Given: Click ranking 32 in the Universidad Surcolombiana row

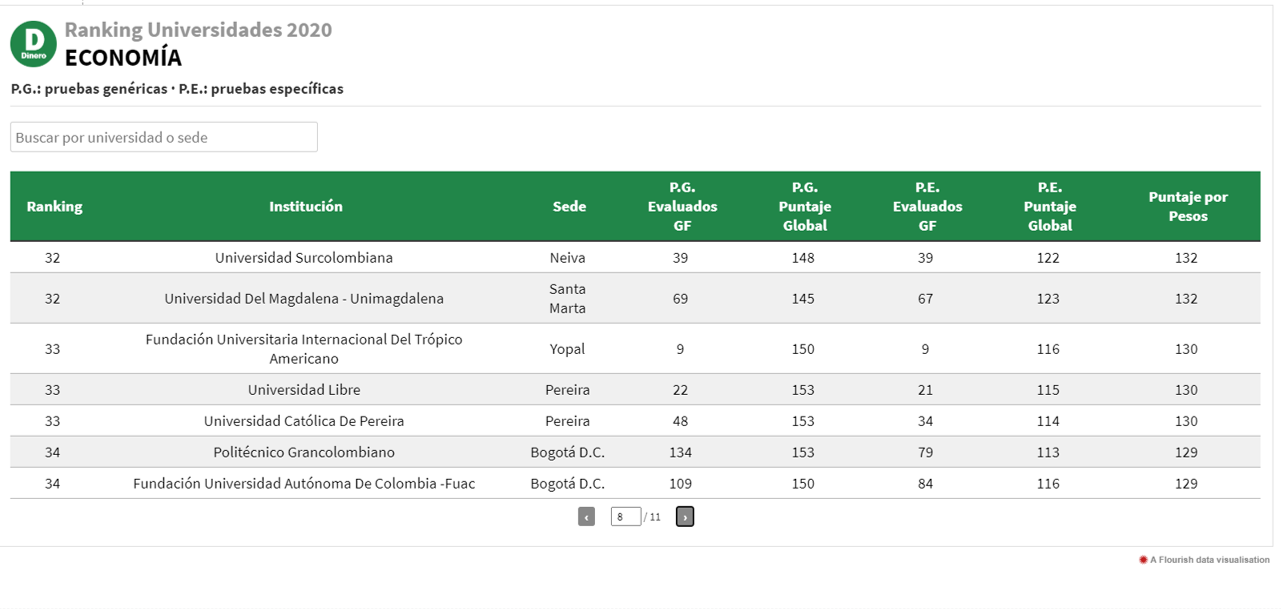Looking at the screenshot, I should point(53,258).
